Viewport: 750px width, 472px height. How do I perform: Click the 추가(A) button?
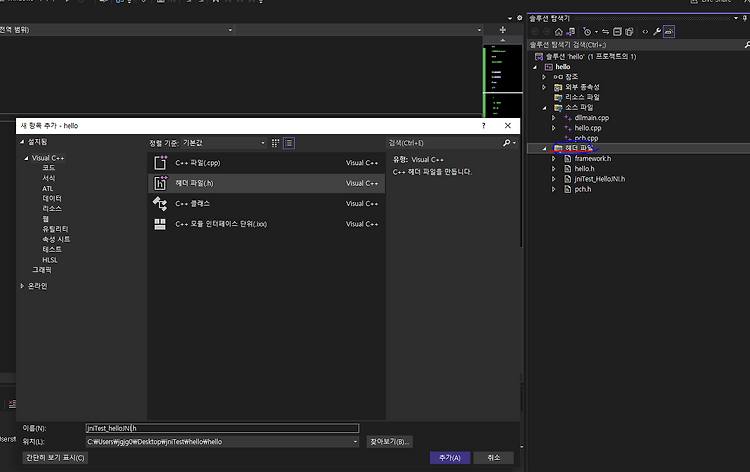click(x=450, y=458)
